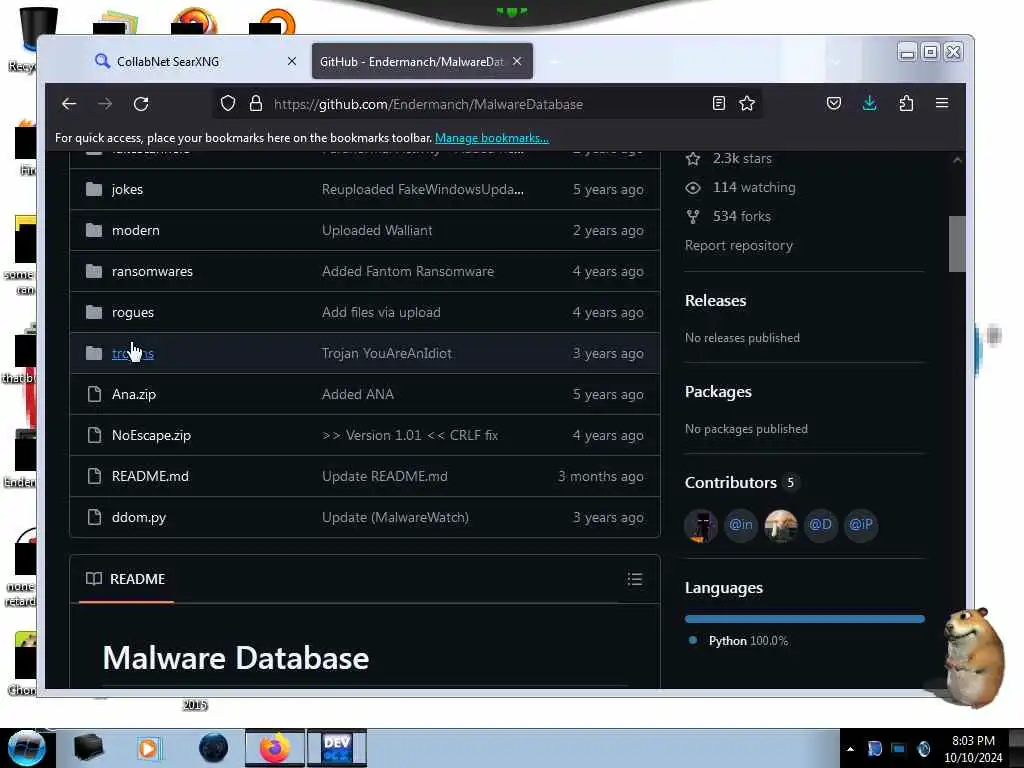Screen dimensions: 1024x768
Task: Click the trojans folder icon
Action: (x=94, y=353)
